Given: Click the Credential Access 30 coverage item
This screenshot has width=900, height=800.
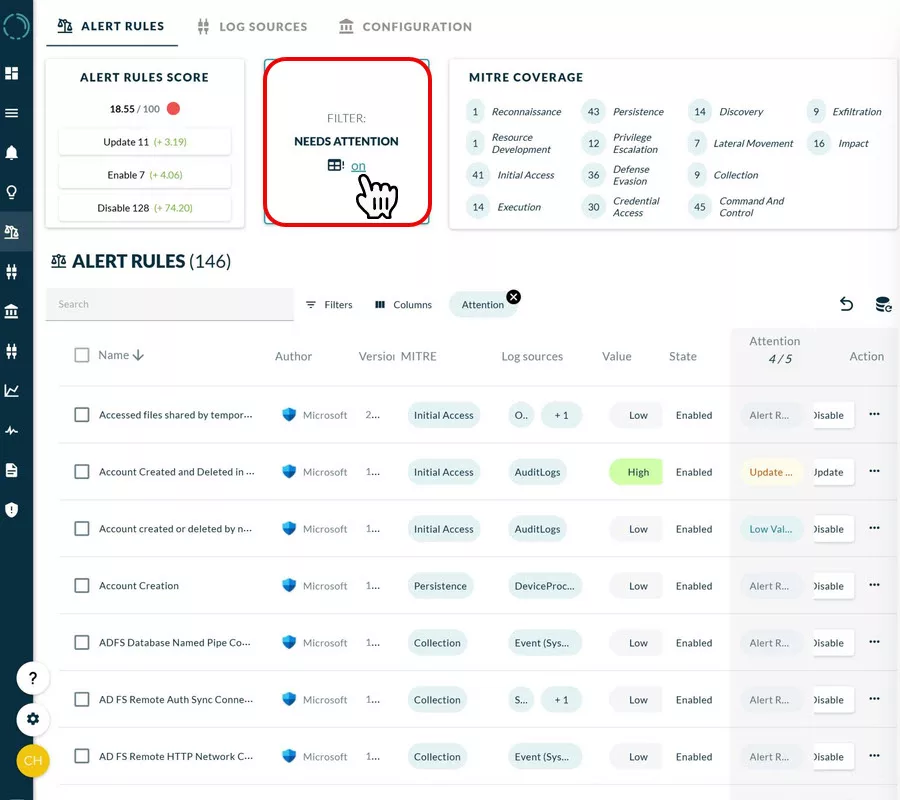Looking at the screenshot, I should (x=621, y=207).
